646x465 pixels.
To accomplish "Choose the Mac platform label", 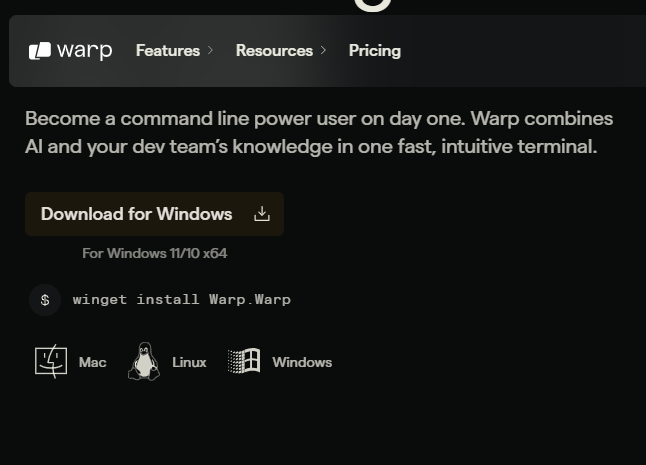I will [92, 362].
